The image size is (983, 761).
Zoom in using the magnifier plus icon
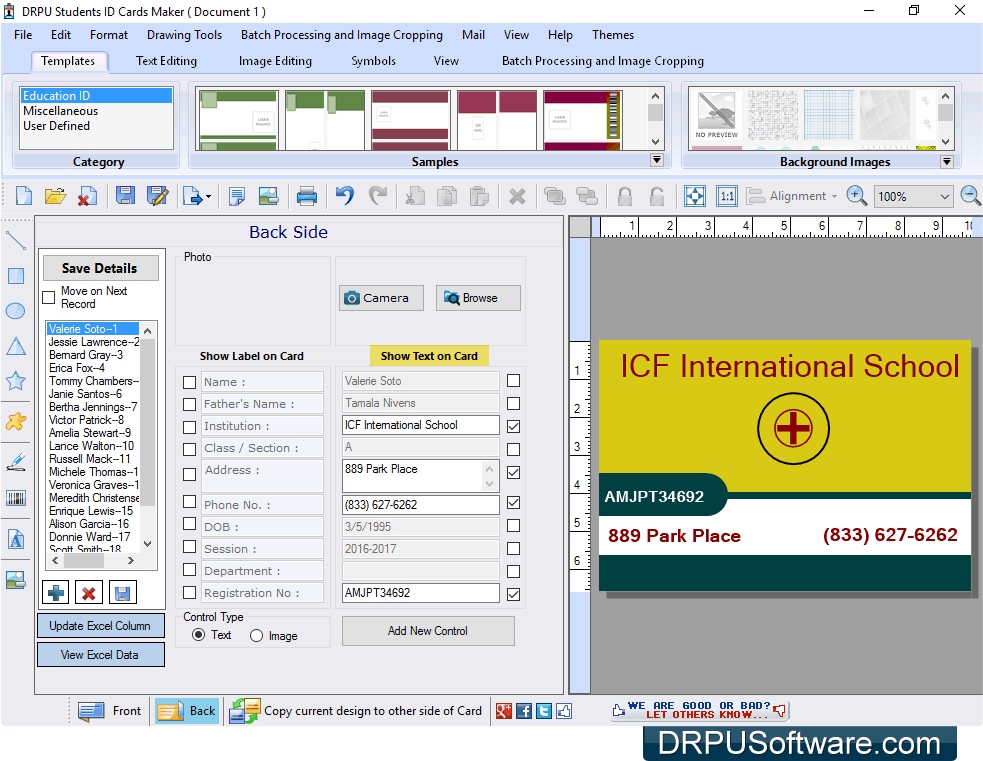coord(857,195)
